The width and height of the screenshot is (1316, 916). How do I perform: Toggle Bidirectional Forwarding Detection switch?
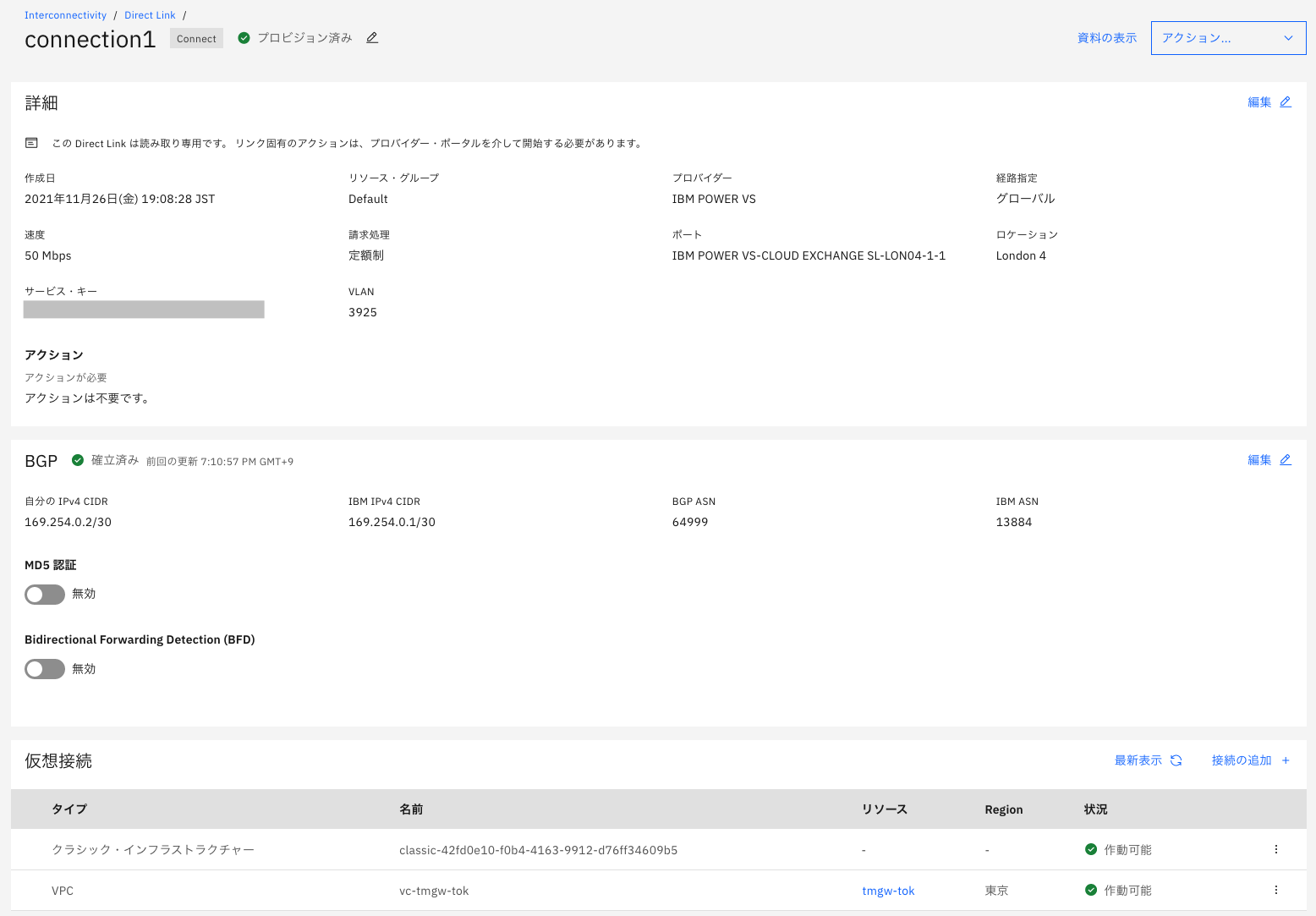(45, 669)
